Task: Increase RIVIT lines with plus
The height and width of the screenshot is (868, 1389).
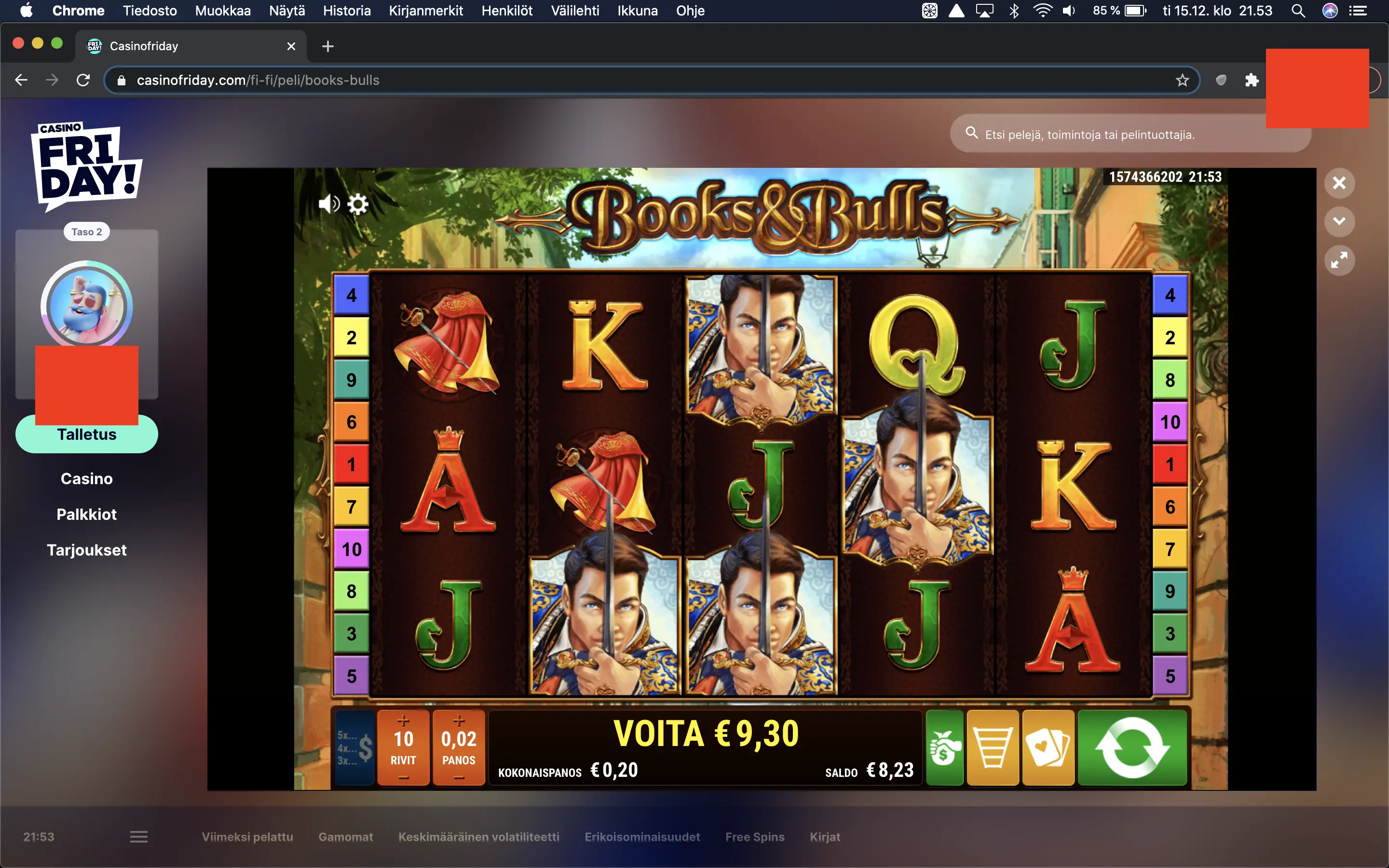Action: tap(404, 720)
